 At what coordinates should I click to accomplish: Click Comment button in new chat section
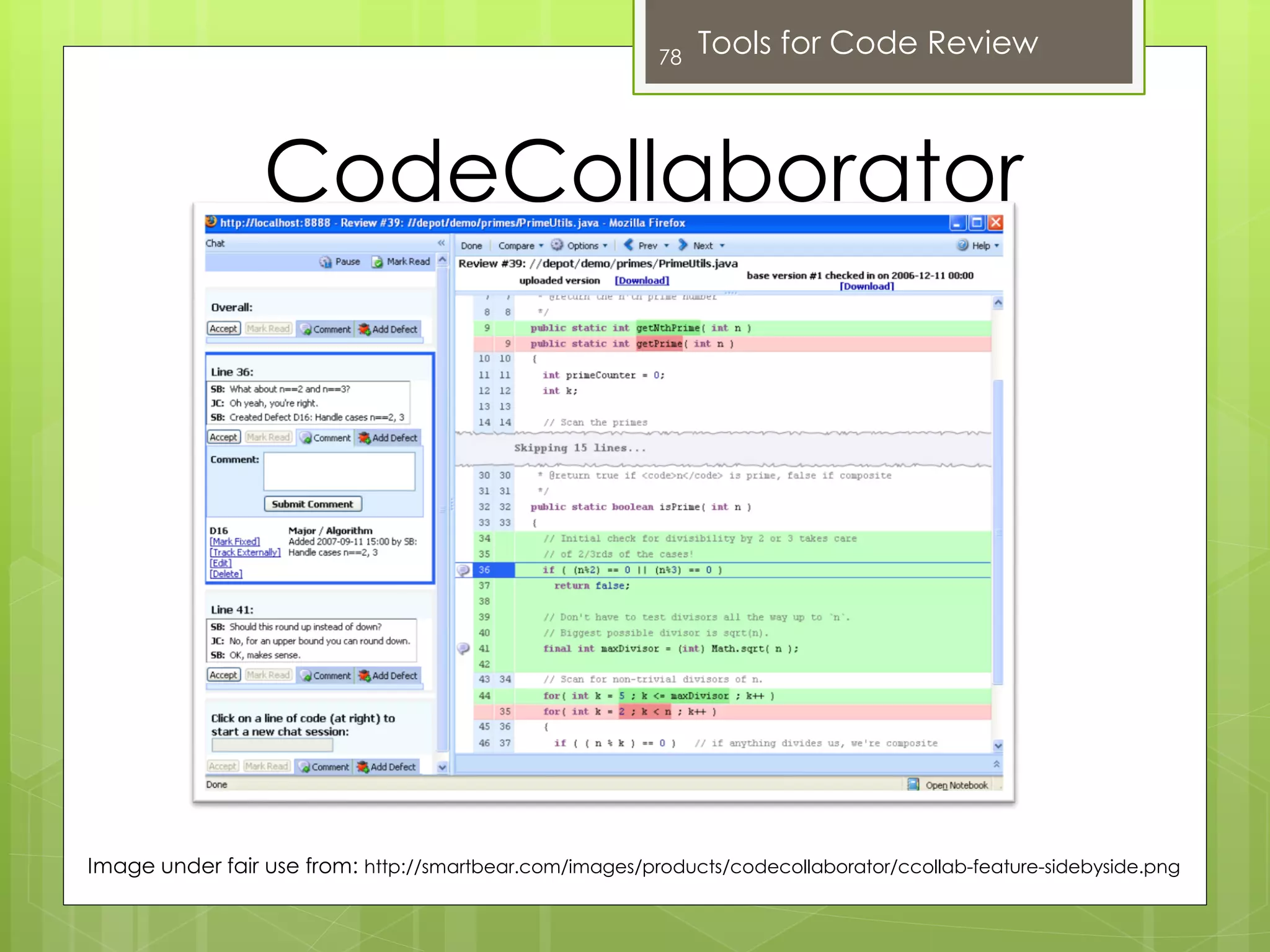tap(324, 767)
